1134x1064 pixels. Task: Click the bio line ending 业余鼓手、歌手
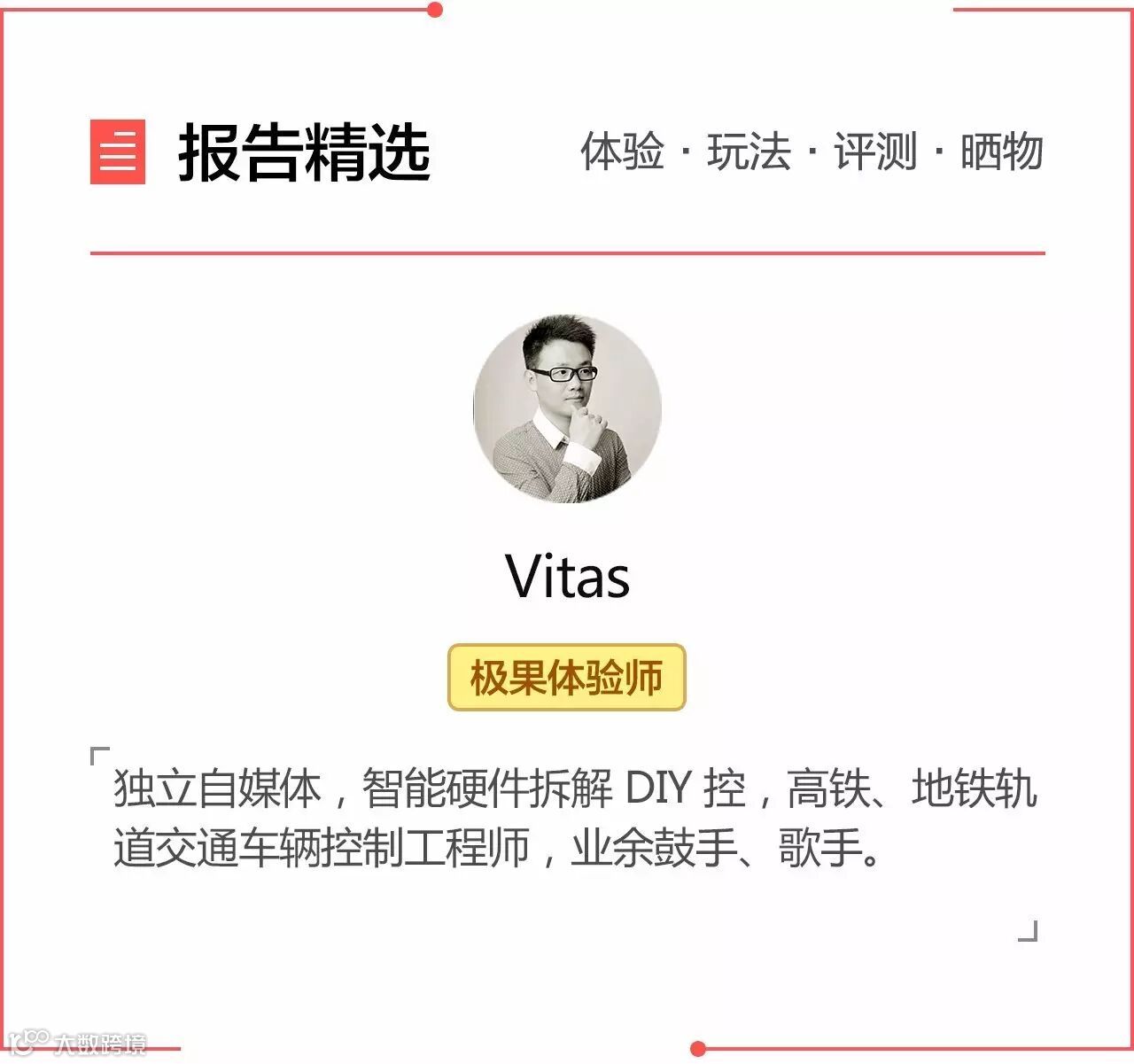(x=498, y=848)
